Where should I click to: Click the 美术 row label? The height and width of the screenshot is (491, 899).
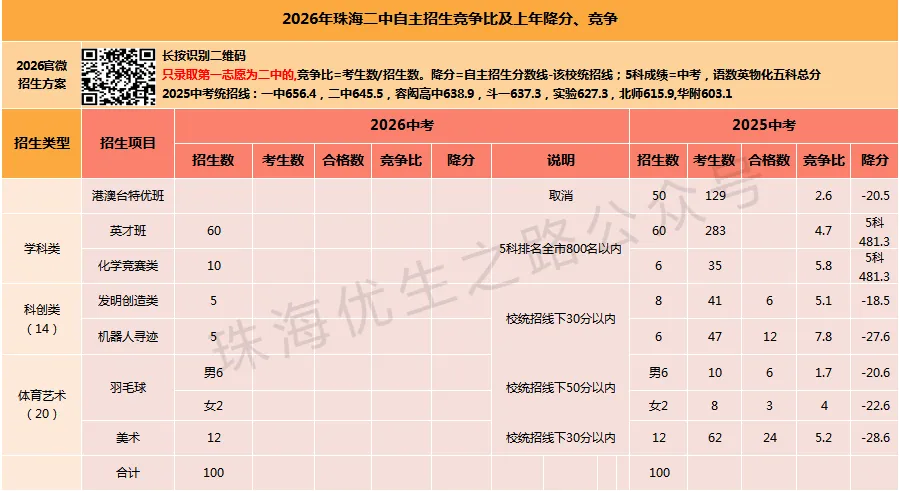pos(128,438)
